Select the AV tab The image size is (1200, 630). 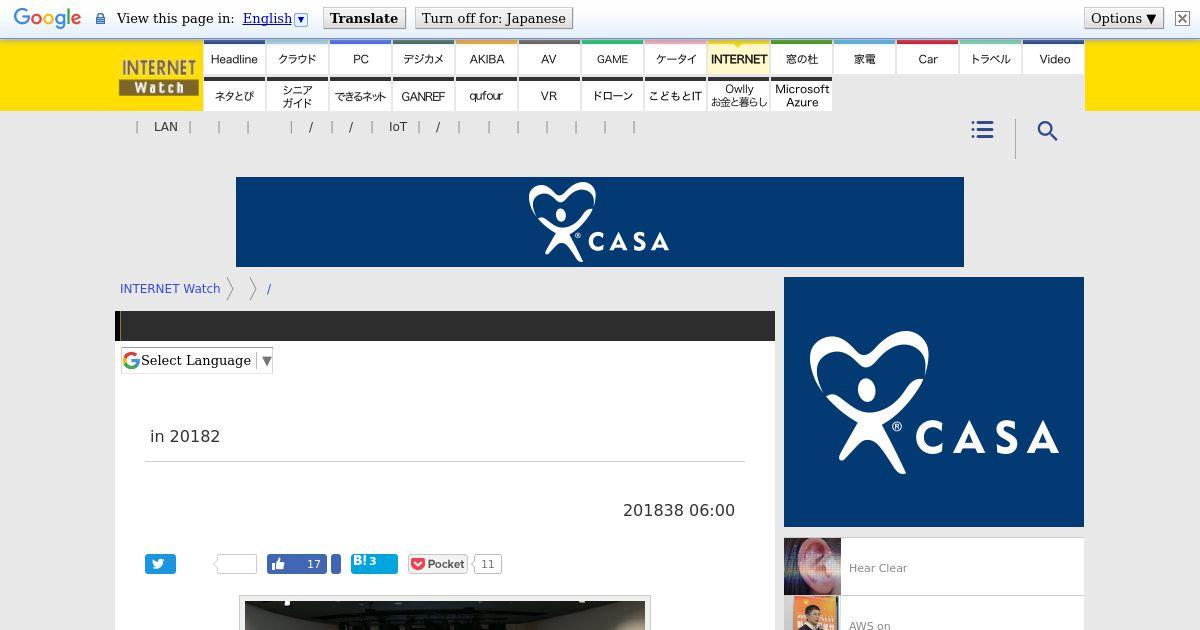coord(549,58)
